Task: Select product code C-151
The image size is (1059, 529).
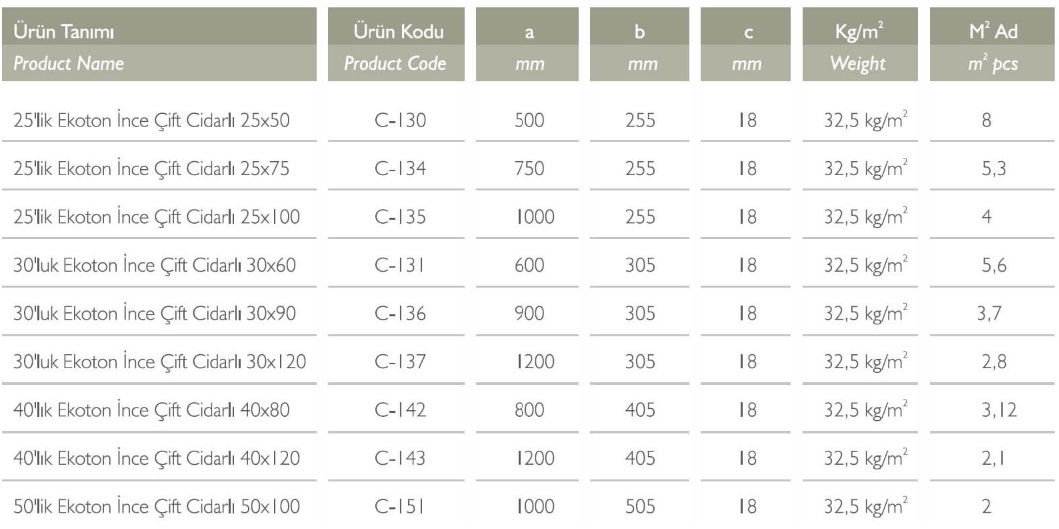Action: (399, 507)
